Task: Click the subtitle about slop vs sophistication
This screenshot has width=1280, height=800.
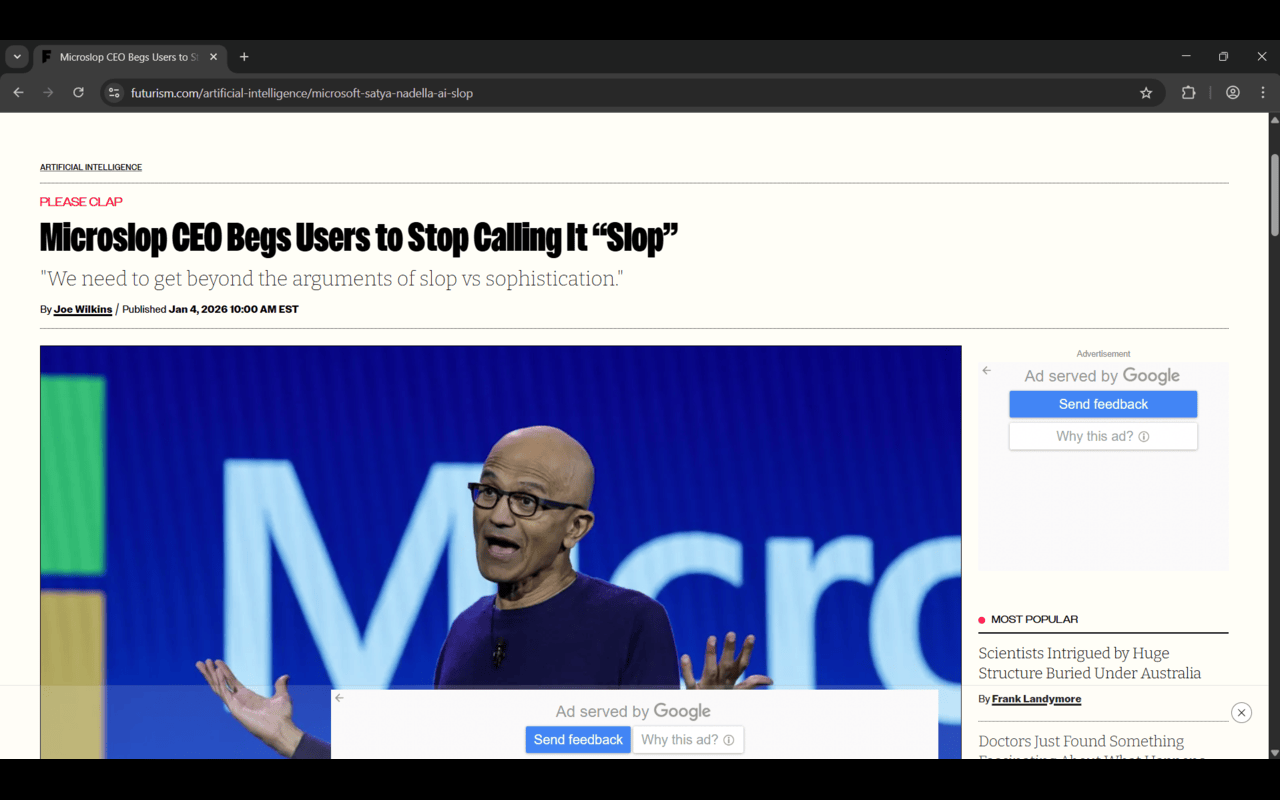Action: (331, 279)
